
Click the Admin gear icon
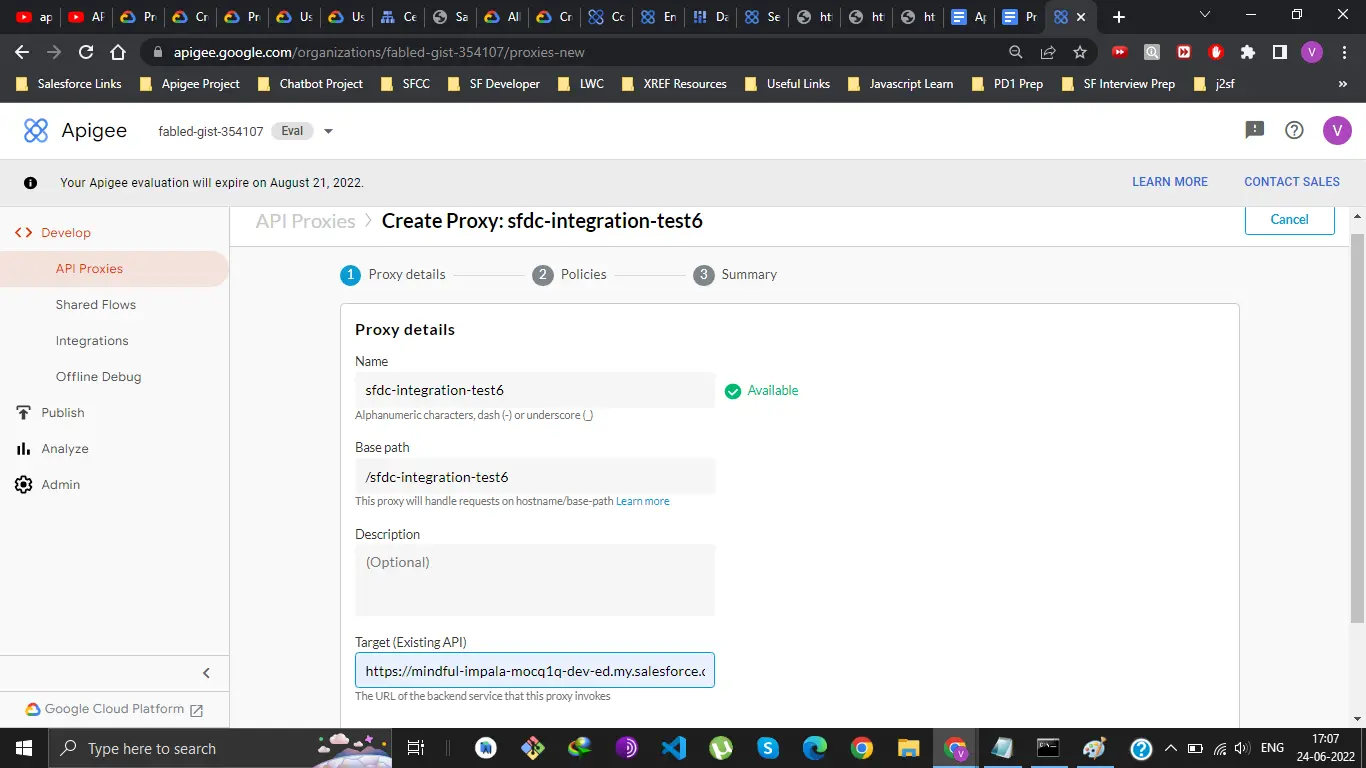coord(23,485)
